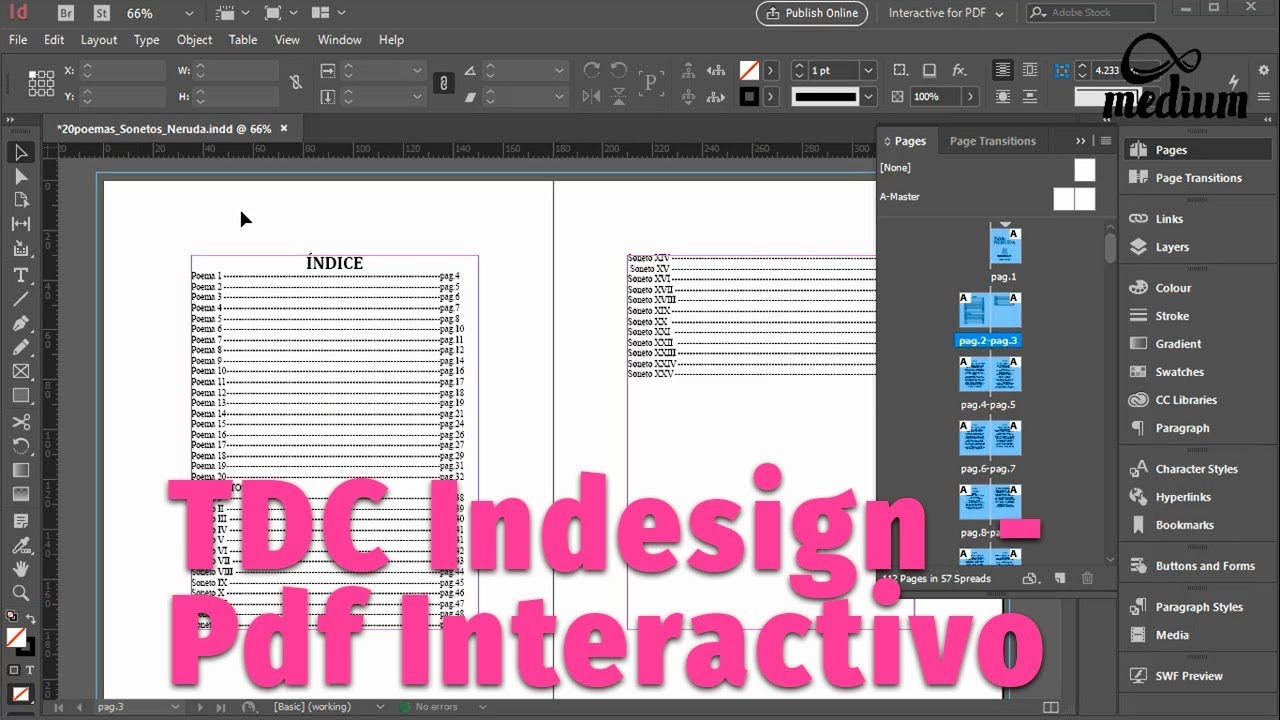The height and width of the screenshot is (720, 1280).
Task: Open the Window menu
Action: [x=339, y=40]
